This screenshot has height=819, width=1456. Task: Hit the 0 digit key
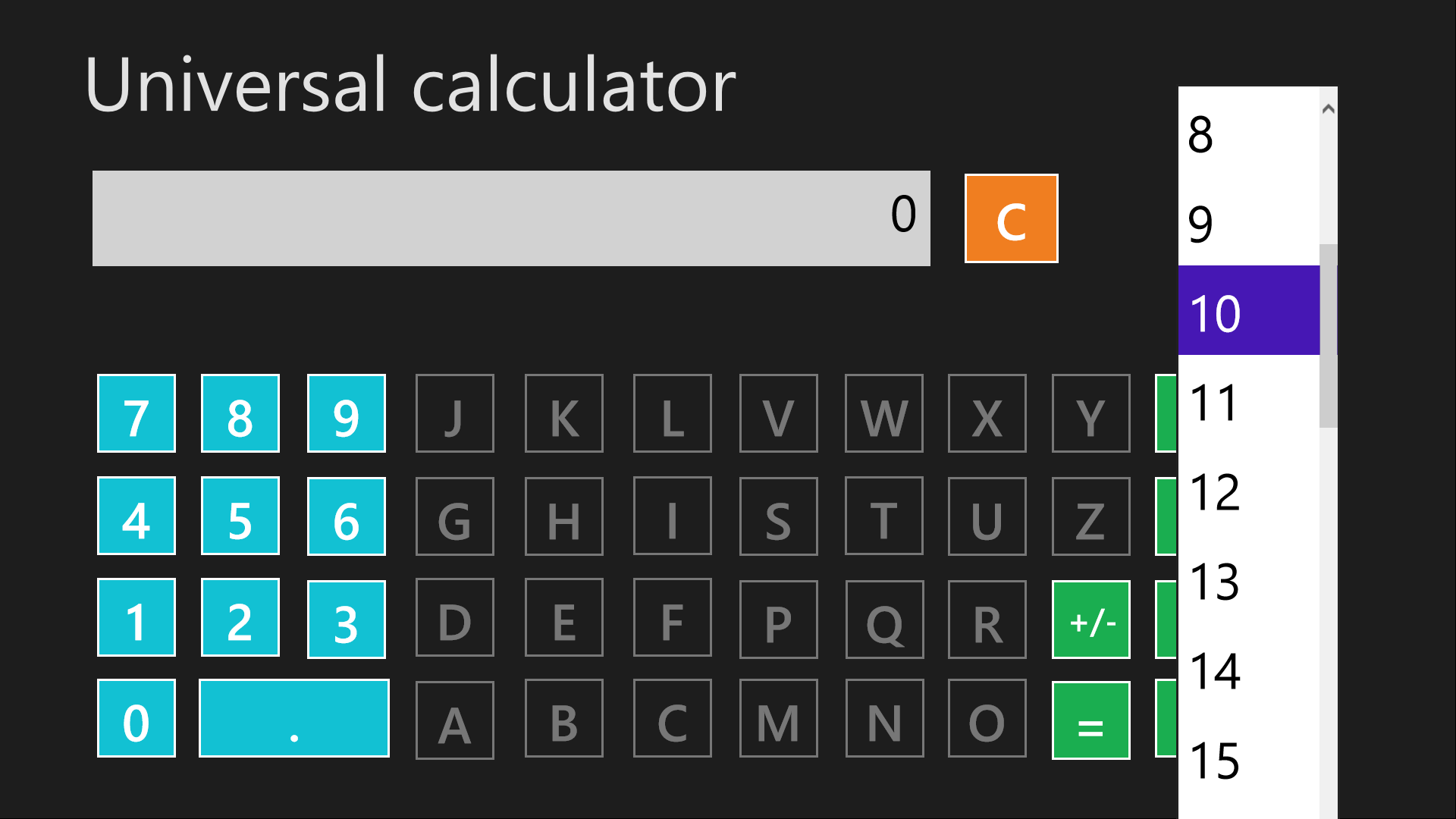click(x=136, y=718)
